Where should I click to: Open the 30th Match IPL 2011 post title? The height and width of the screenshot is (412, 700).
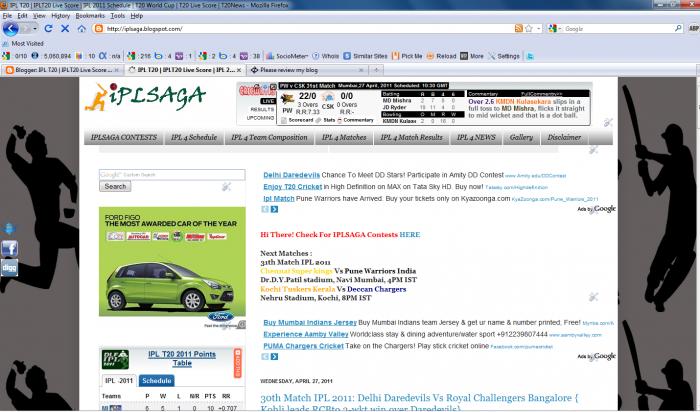[419, 402]
